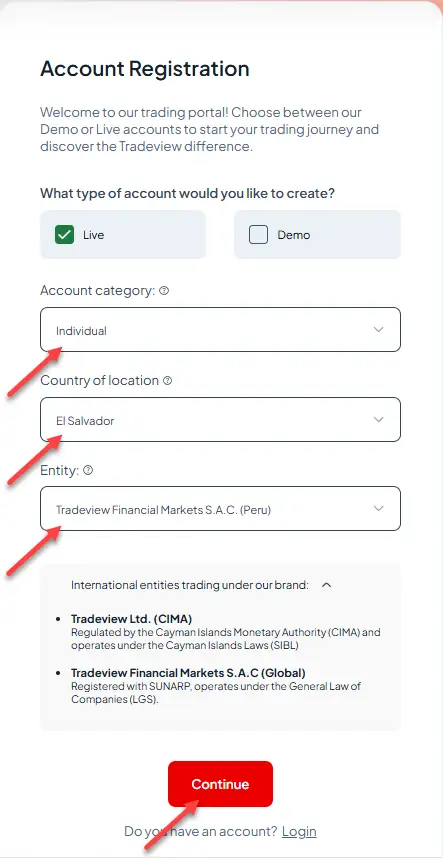The image size is (443, 858).
Task: Open the Country of location dropdown showing El Salvador
Action: click(220, 419)
